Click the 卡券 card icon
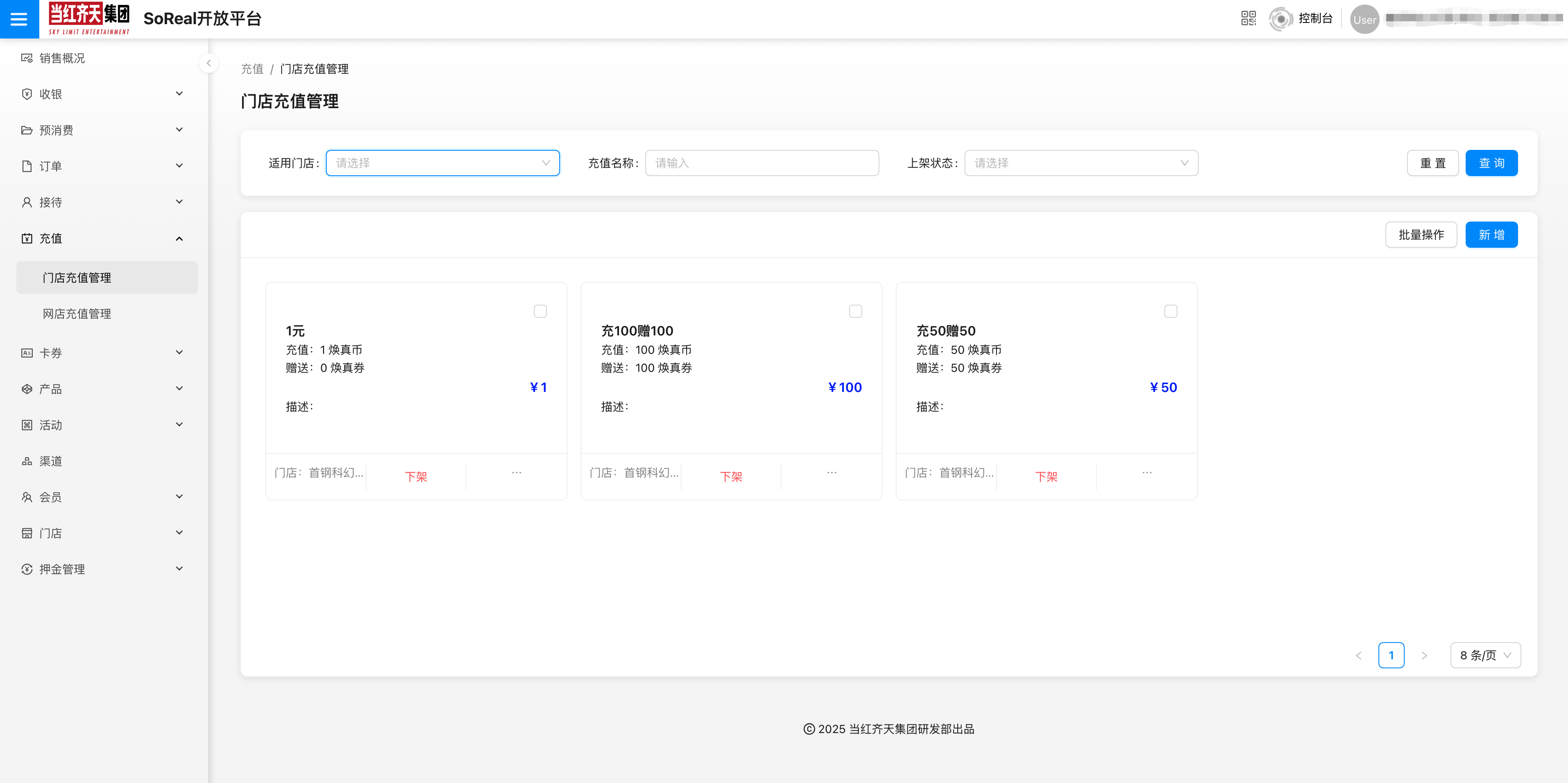Screen dimensions: 1568x783 coord(27,353)
